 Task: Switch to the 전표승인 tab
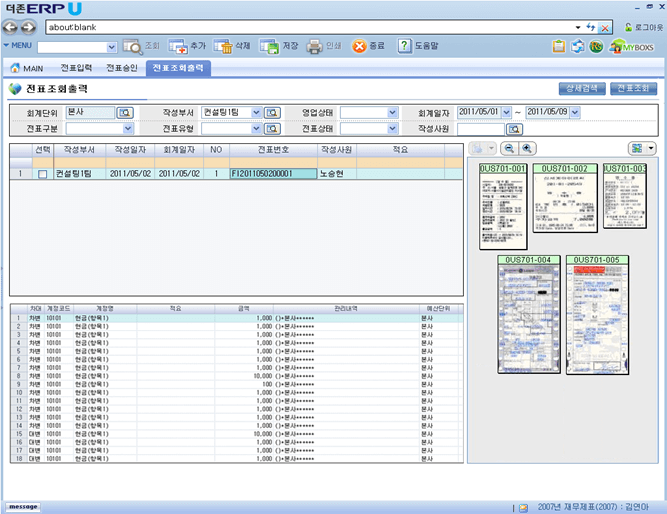(x=122, y=68)
